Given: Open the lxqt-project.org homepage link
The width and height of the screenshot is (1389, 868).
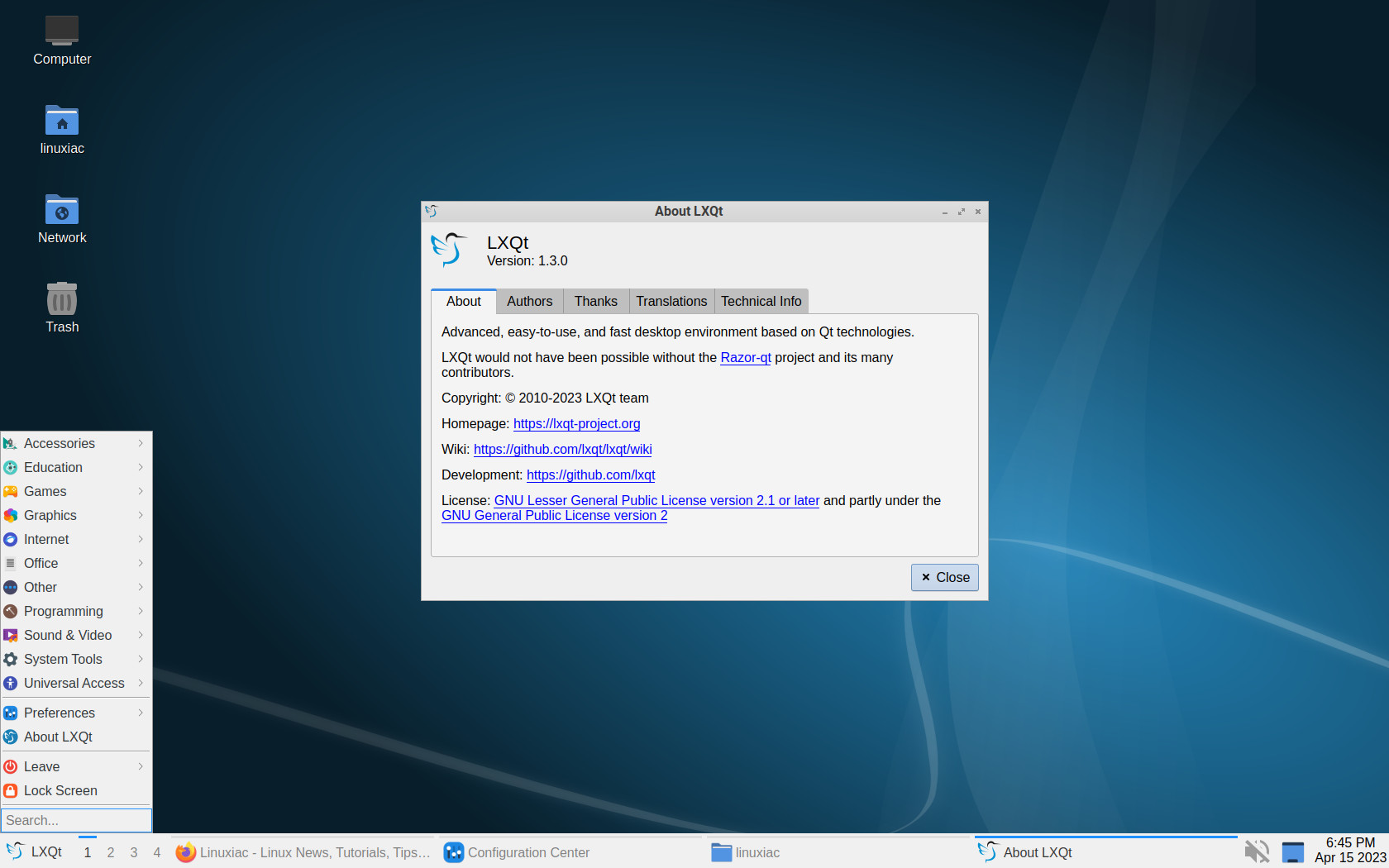Looking at the screenshot, I should click(577, 424).
